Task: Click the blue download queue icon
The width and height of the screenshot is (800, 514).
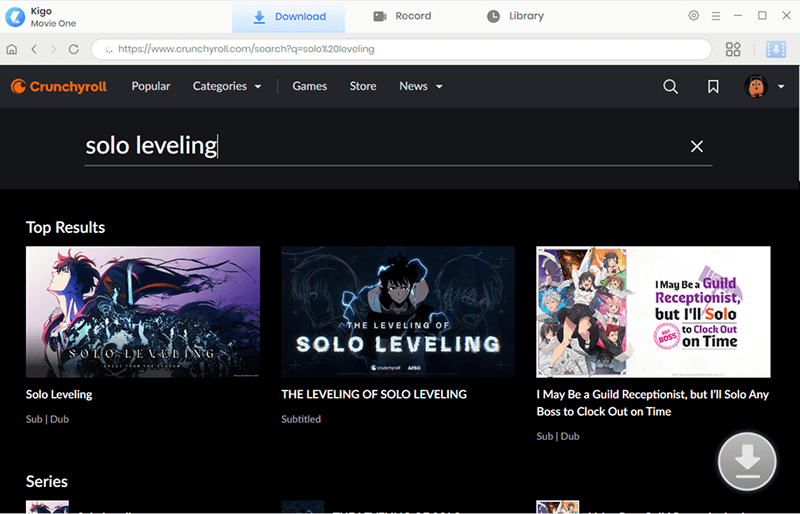Action: click(x=776, y=49)
